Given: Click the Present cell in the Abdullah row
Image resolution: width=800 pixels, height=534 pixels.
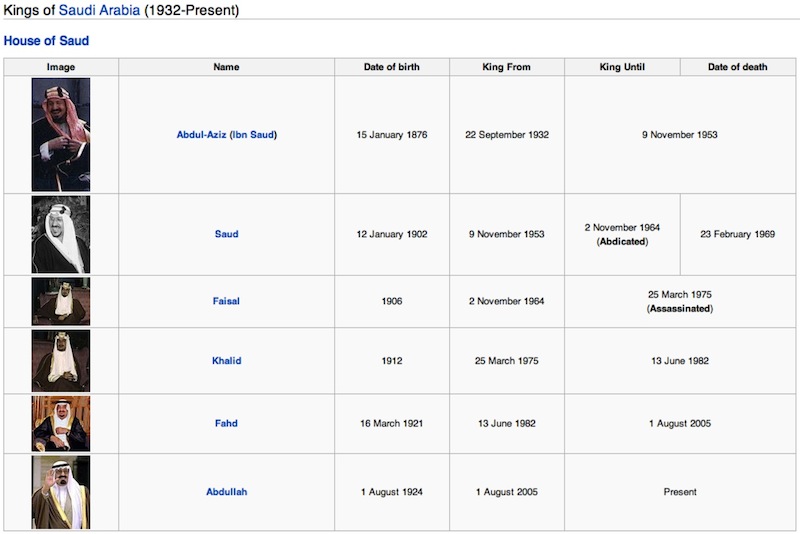Looking at the screenshot, I should [x=680, y=492].
